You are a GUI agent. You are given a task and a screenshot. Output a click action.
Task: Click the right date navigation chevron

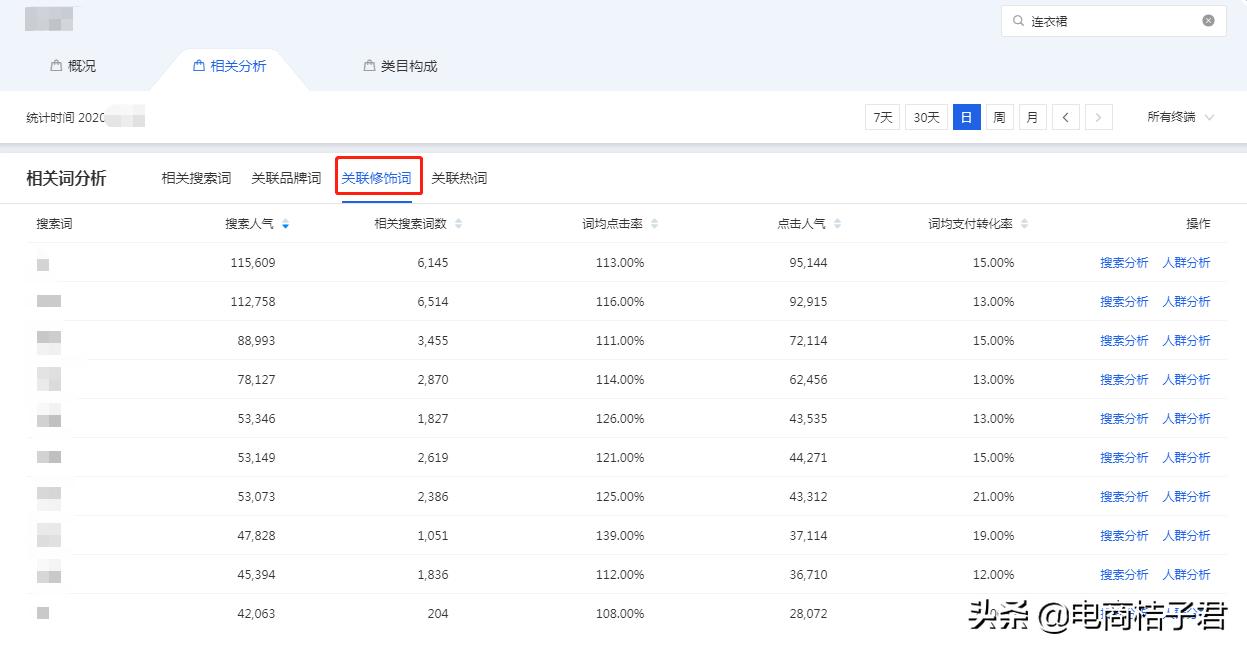pyautogui.click(x=1098, y=117)
